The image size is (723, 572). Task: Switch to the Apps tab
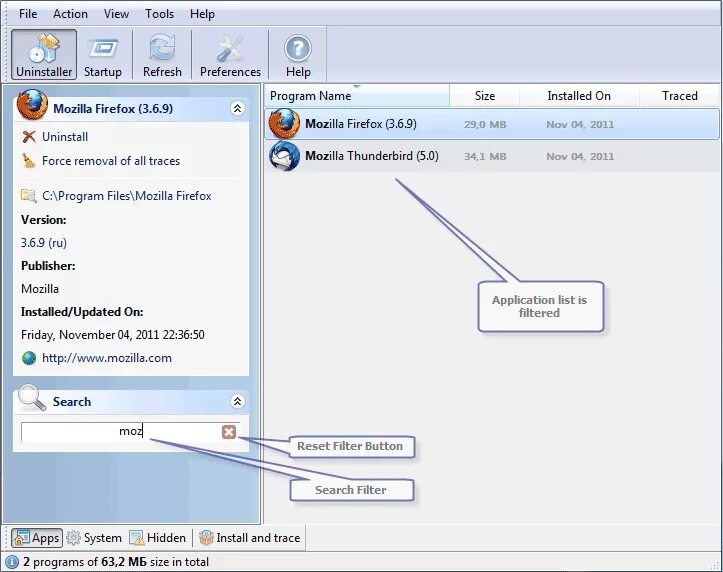[37, 538]
